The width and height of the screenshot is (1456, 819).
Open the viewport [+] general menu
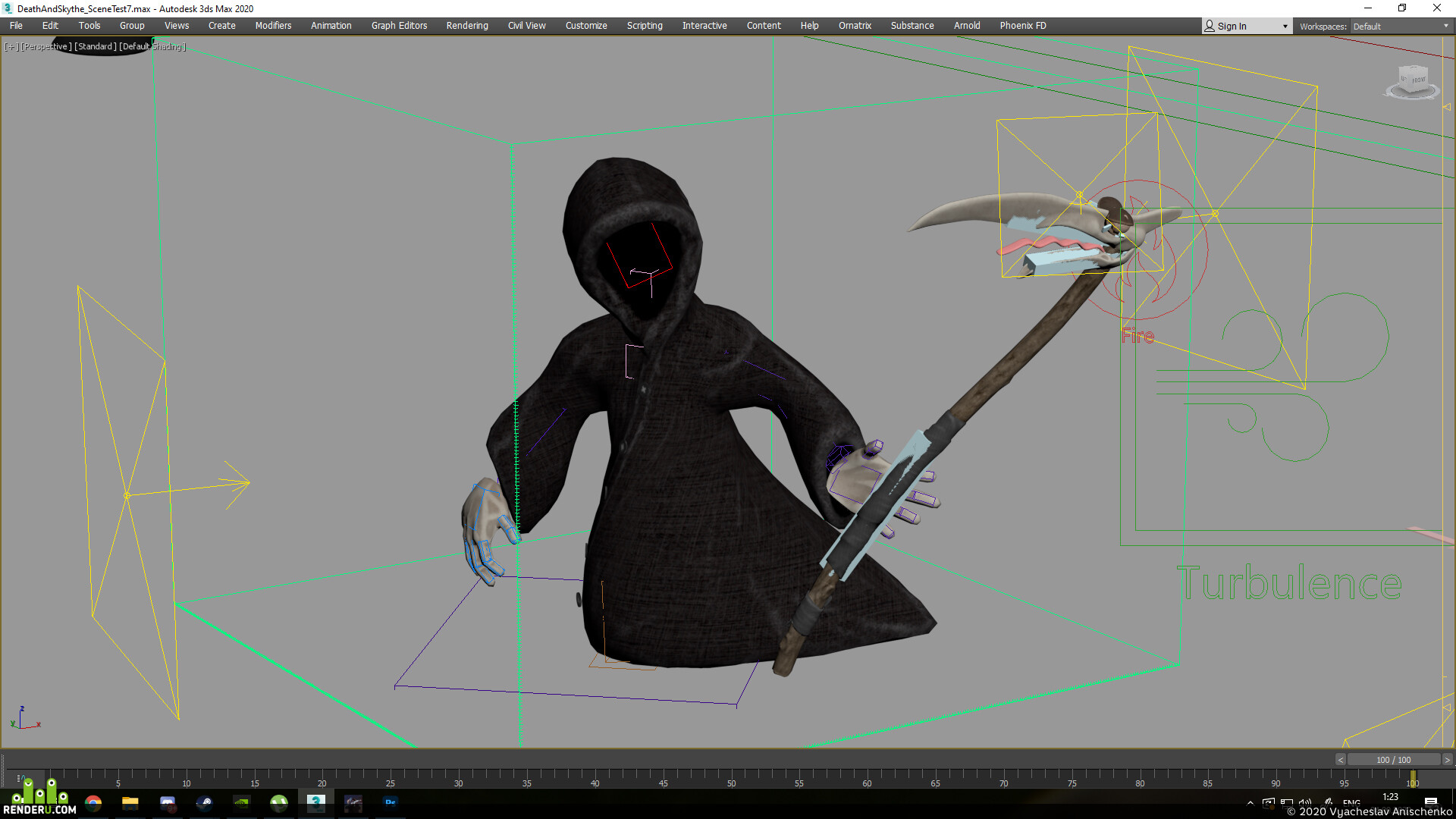11,47
